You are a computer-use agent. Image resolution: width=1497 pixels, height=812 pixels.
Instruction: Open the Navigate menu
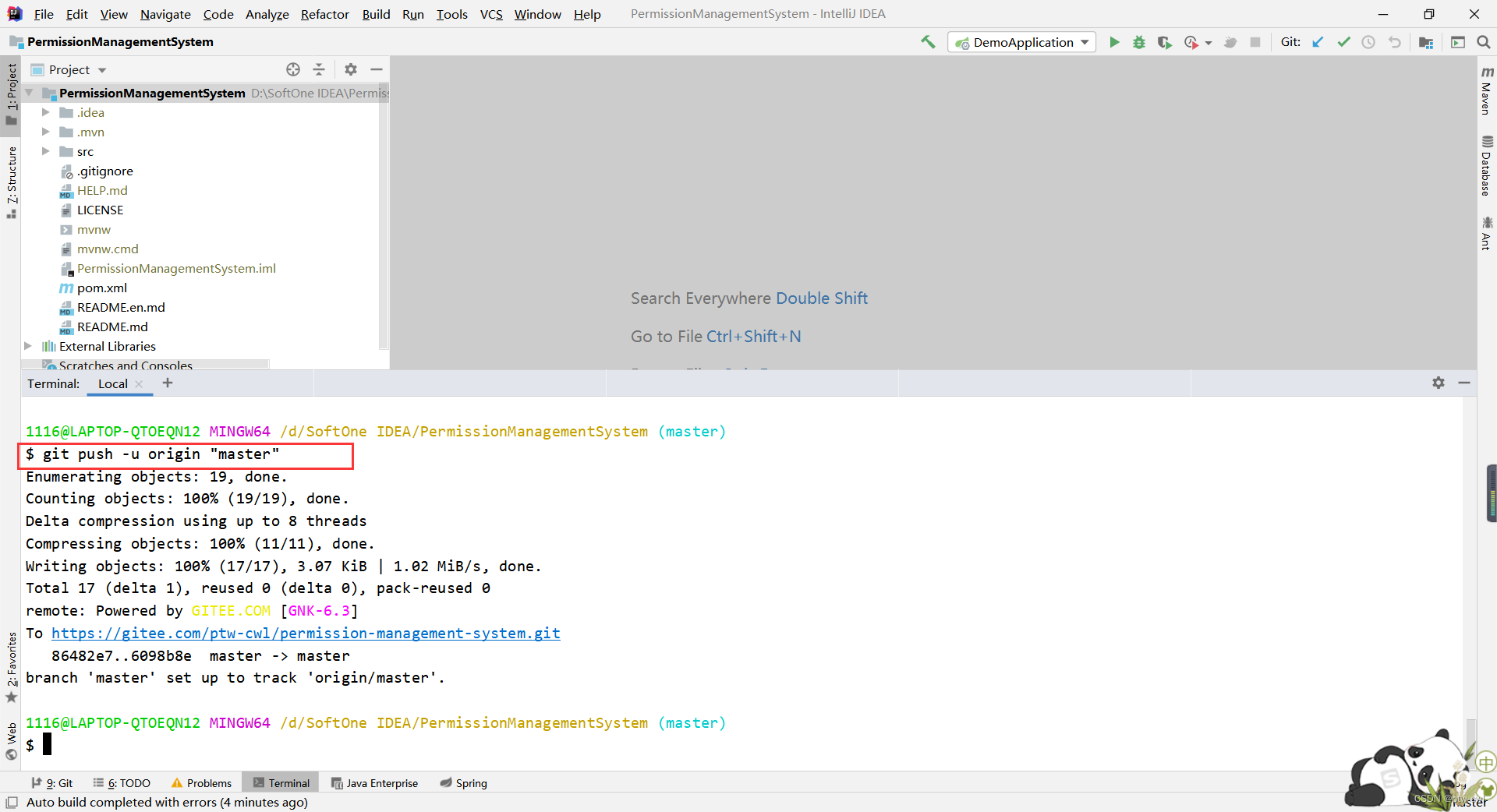click(x=165, y=14)
